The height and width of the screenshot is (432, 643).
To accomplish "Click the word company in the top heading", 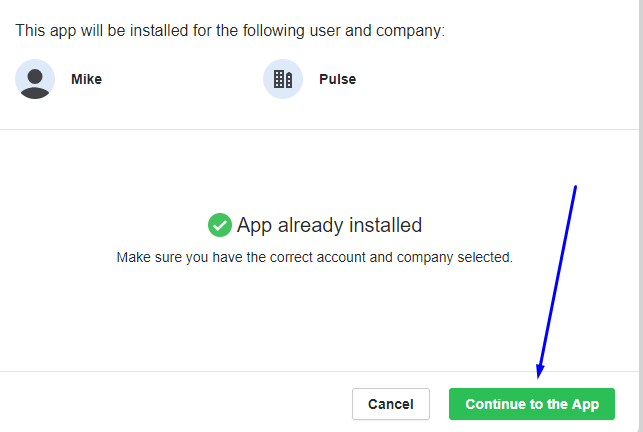I will (x=408, y=31).
